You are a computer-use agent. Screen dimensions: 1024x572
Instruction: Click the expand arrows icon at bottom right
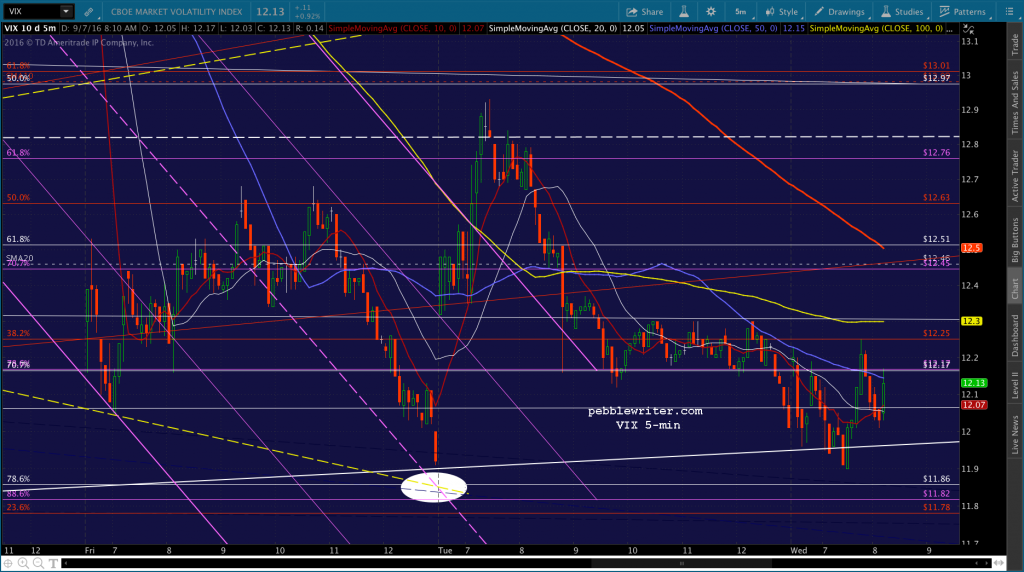coord(998,563)
